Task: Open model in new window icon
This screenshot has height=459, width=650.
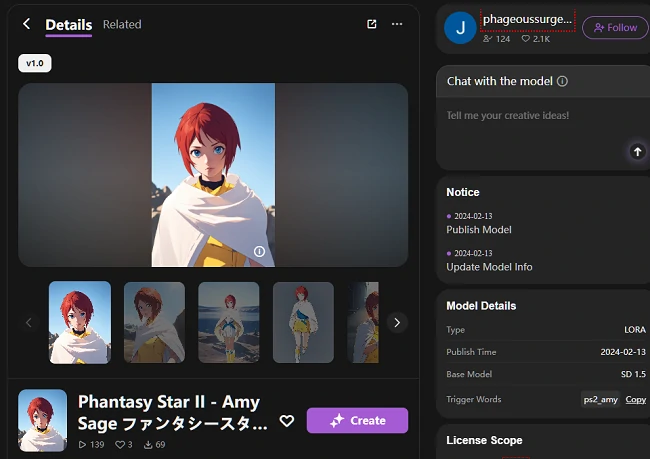Action: point(372,24)
